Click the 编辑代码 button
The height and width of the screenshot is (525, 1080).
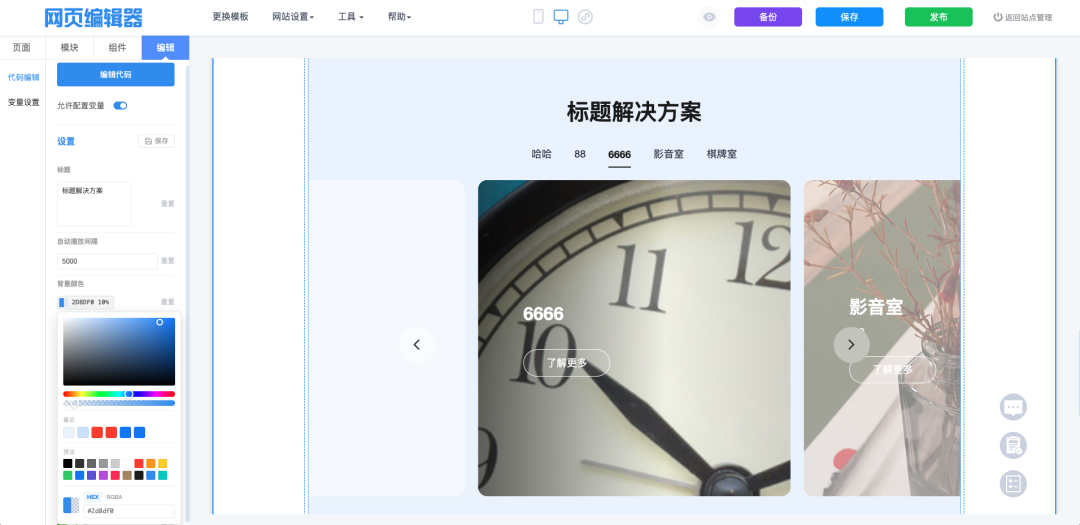click(x=116, y=74)
